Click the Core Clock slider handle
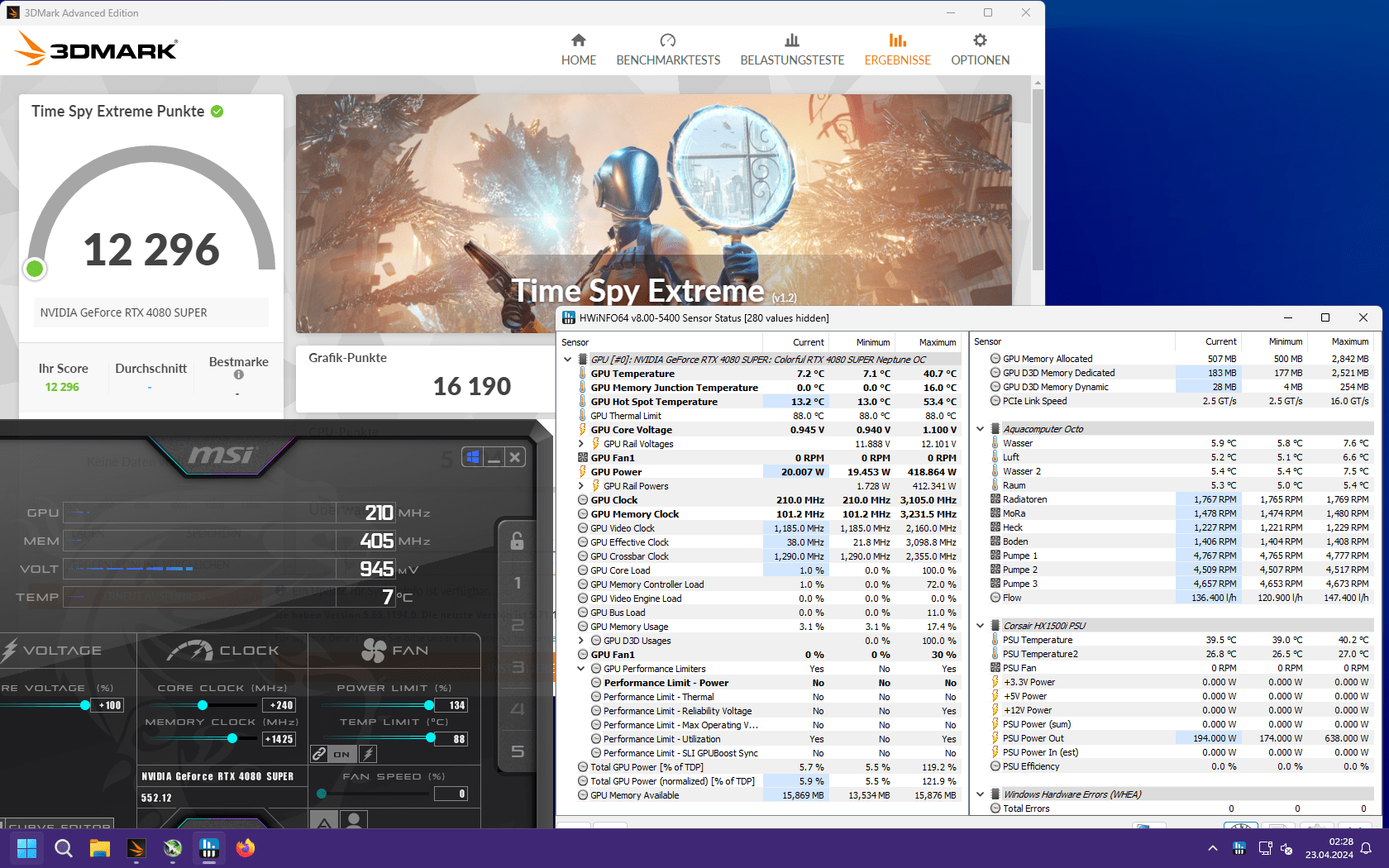The height and width of the screenshot is (868, 1389). 203,705
